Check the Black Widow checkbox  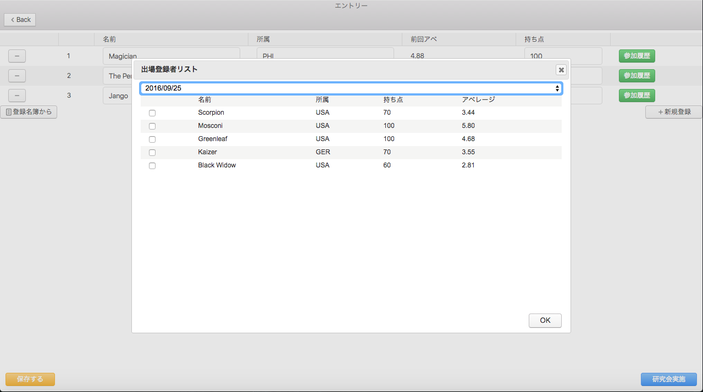click(152, 166)
